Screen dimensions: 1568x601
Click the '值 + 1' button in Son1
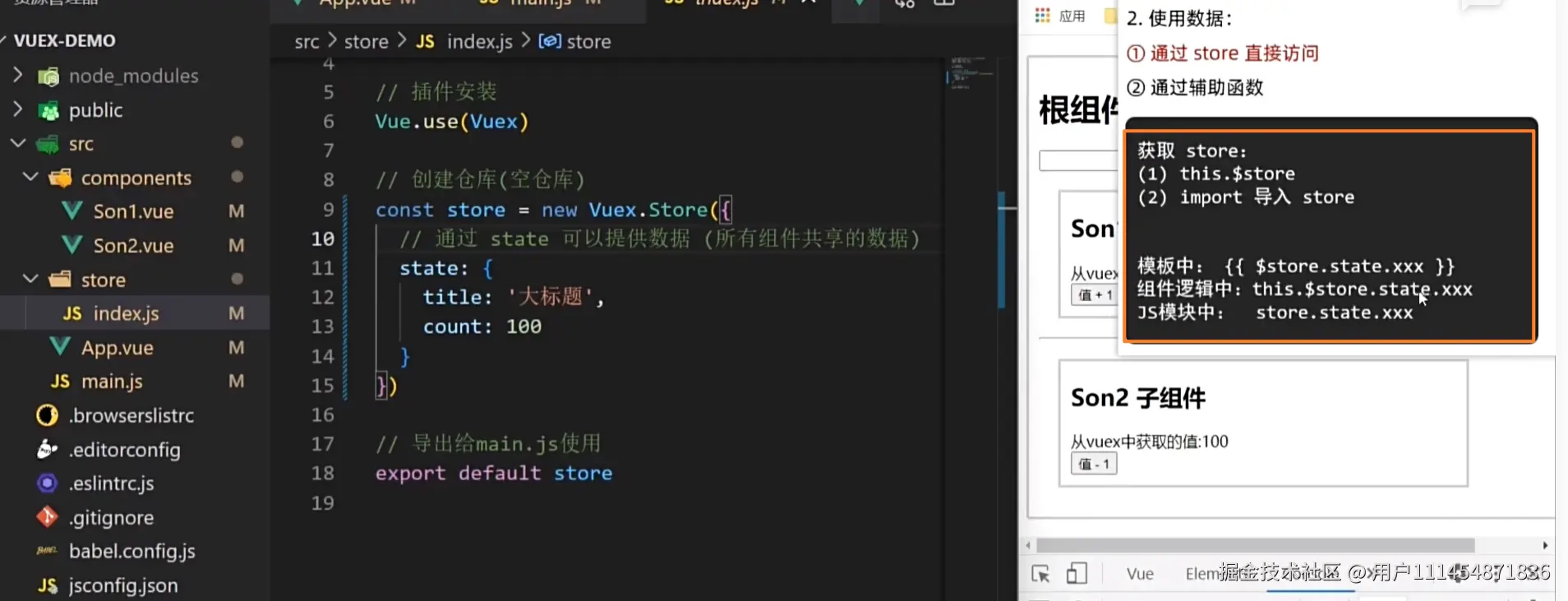click(x=1095, y=295)
